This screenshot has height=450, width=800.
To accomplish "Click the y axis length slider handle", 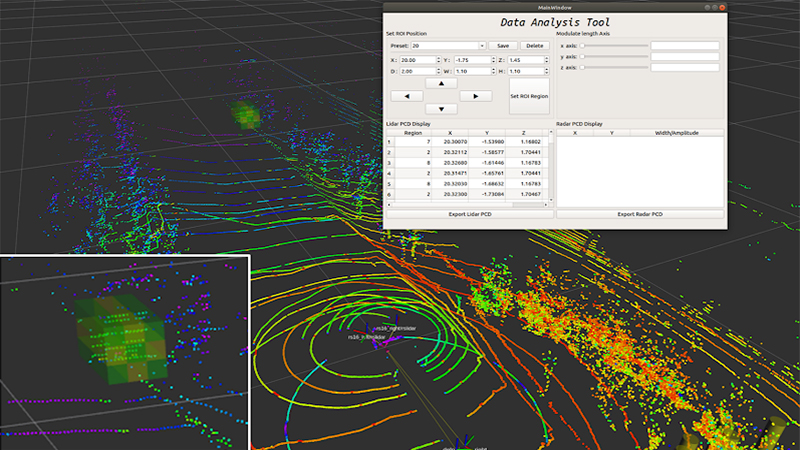I will click(x=582, y=57).
